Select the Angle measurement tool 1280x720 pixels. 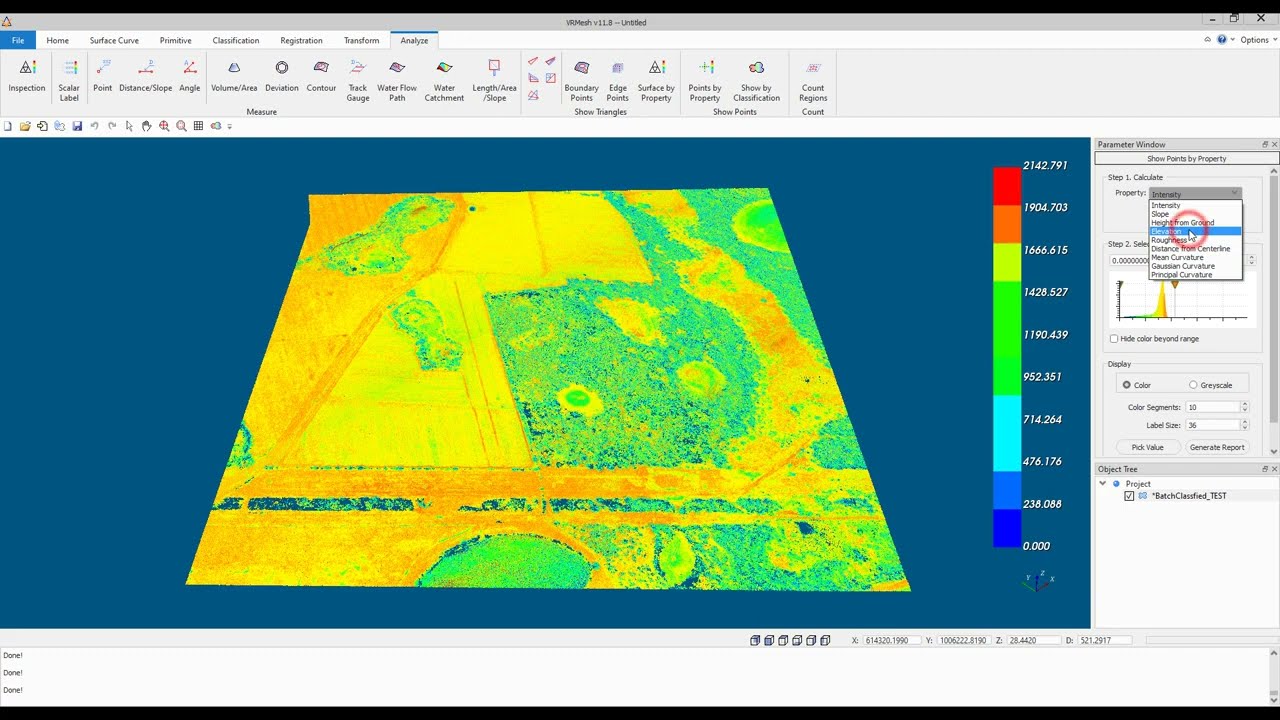click(190, 78)
